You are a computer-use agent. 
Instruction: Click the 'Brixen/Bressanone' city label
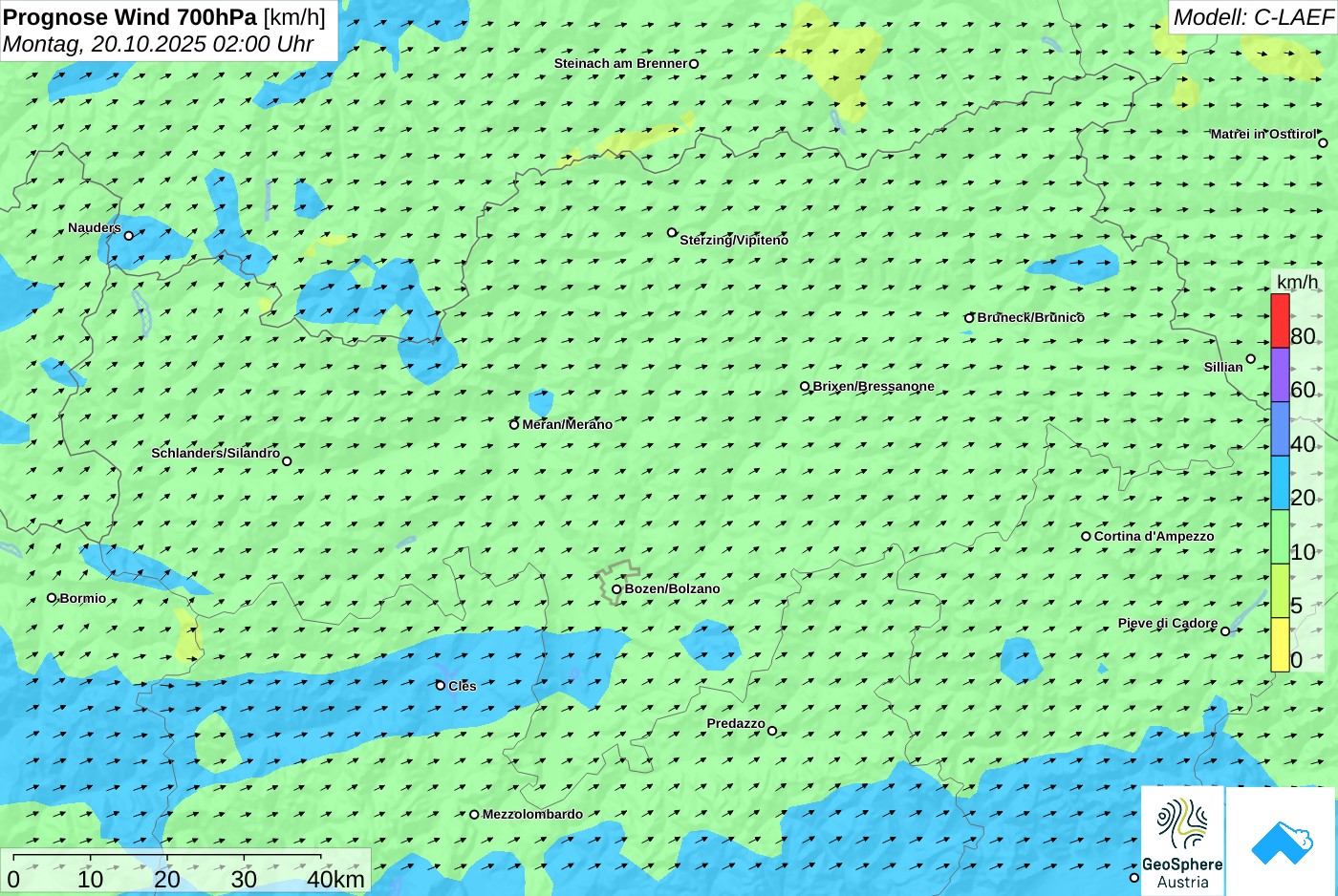pos(874,386)
